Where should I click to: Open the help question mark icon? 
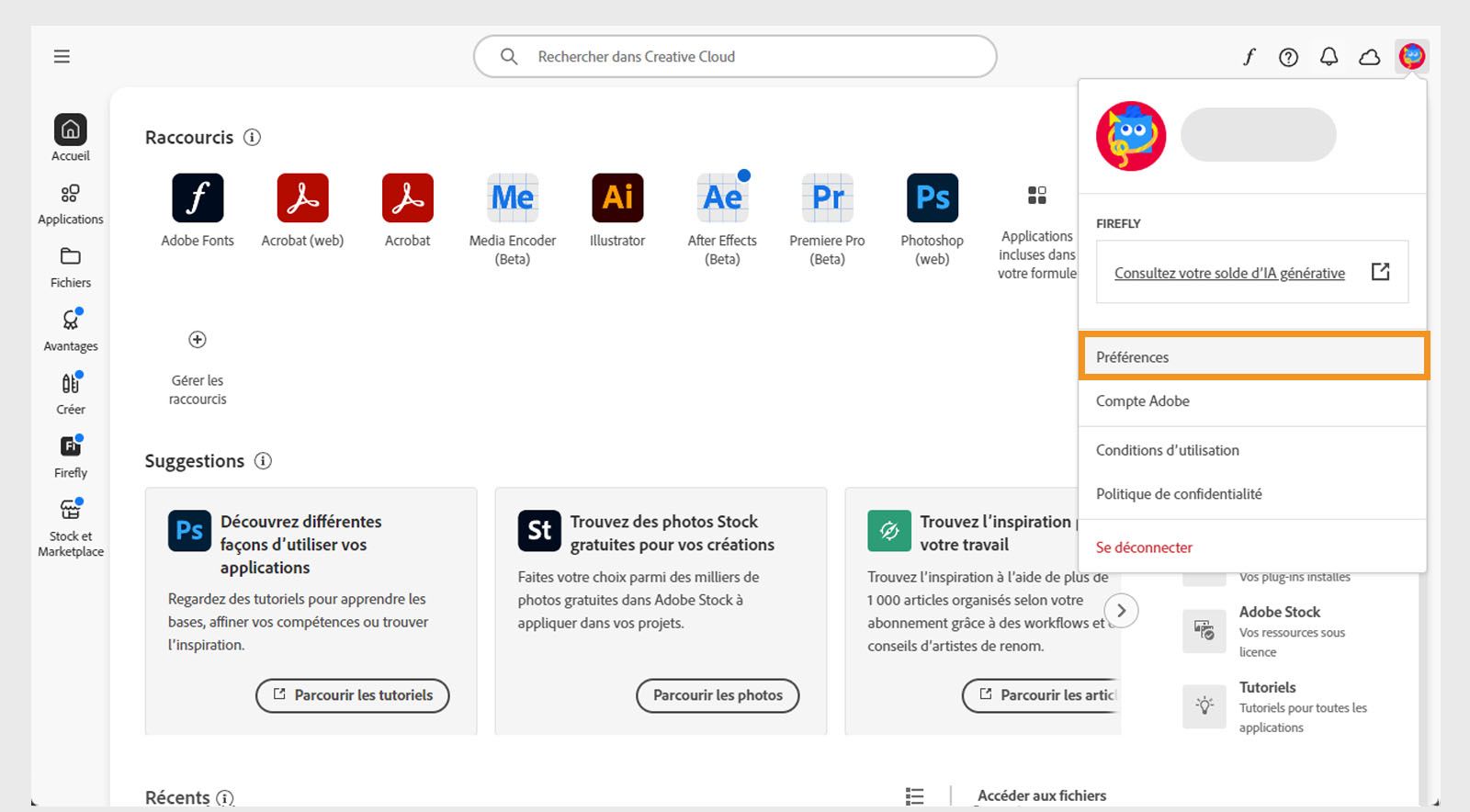1289,57
